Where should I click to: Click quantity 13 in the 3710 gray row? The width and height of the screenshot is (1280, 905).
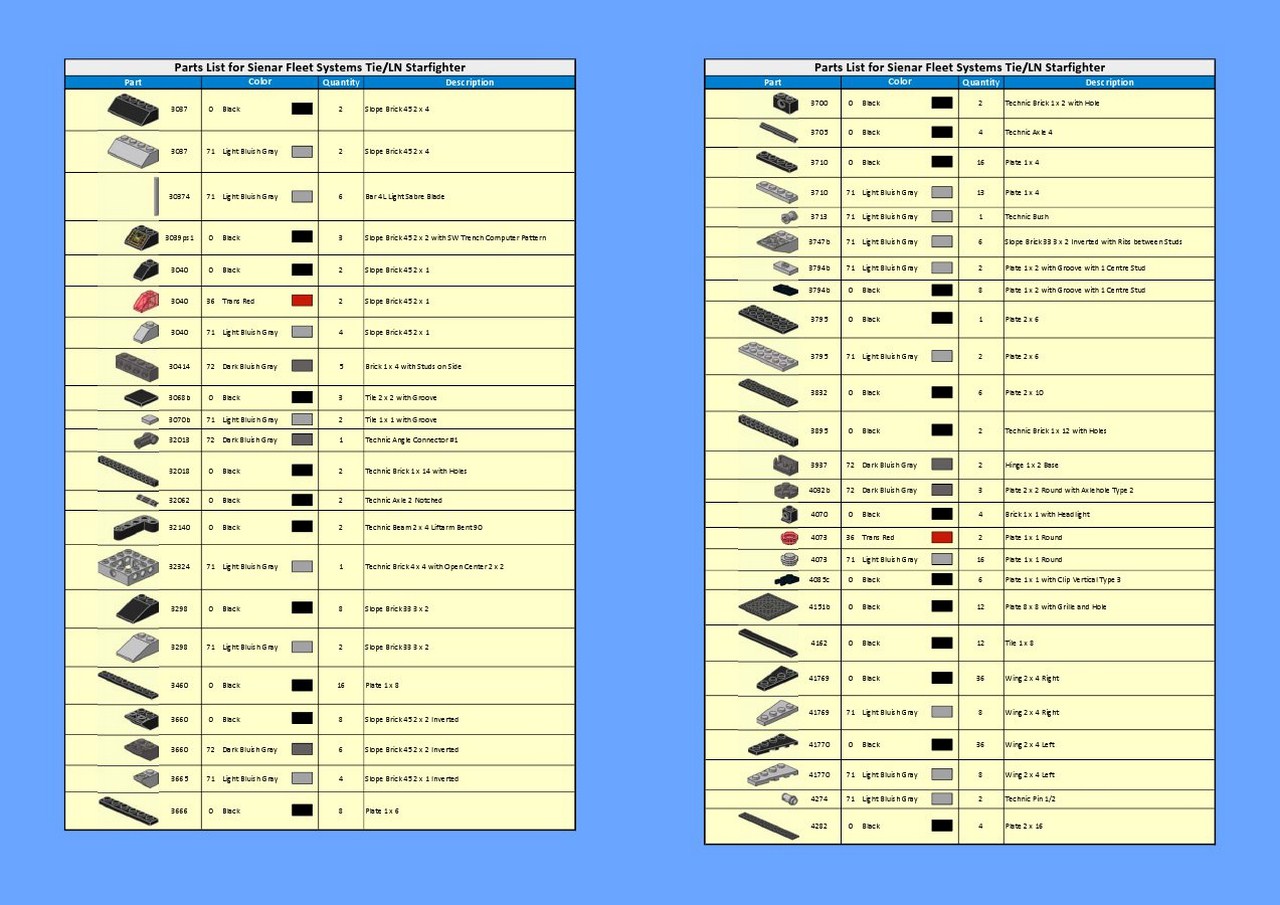[981, 193]
